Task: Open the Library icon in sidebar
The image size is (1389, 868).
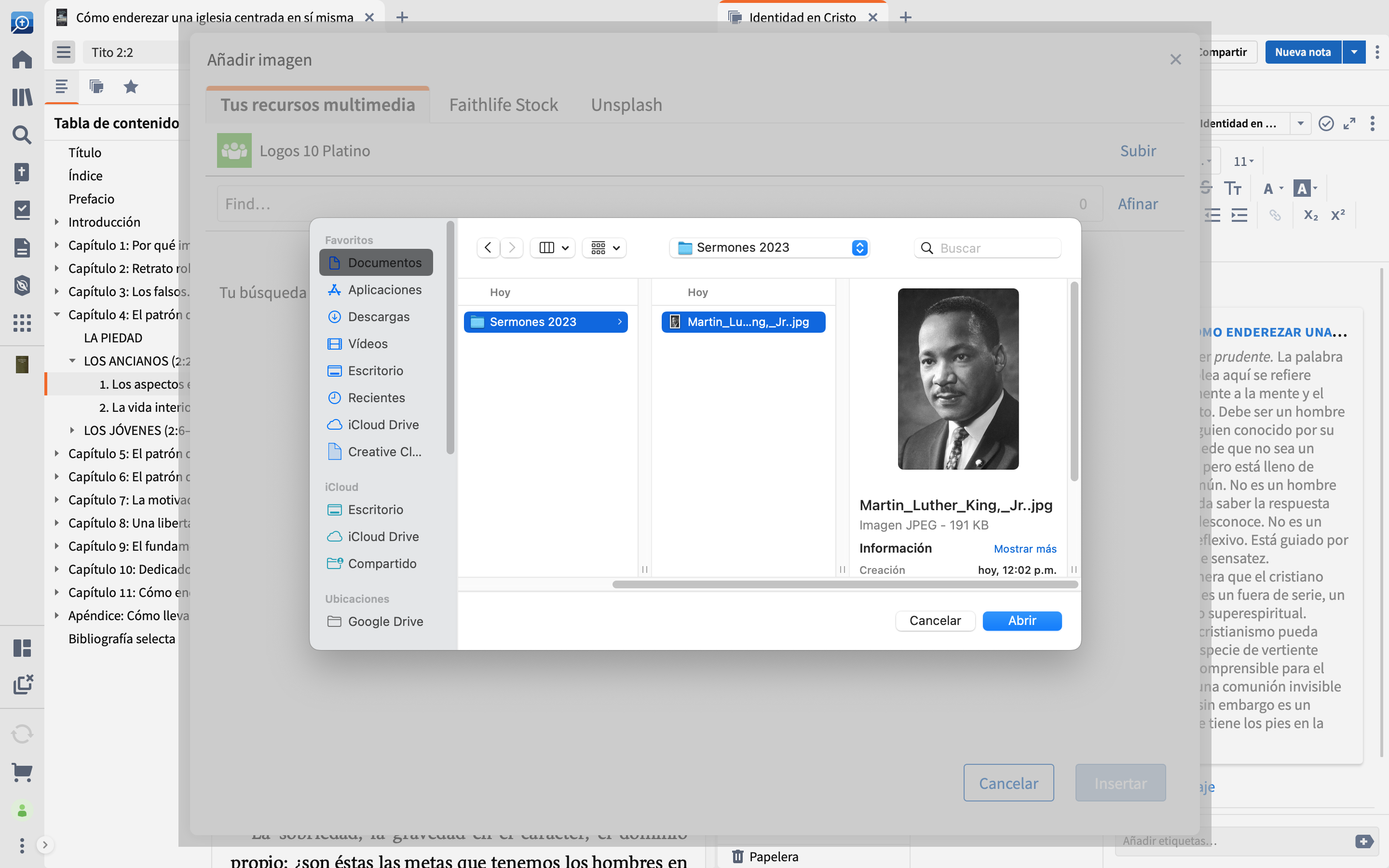Action: 22,97
